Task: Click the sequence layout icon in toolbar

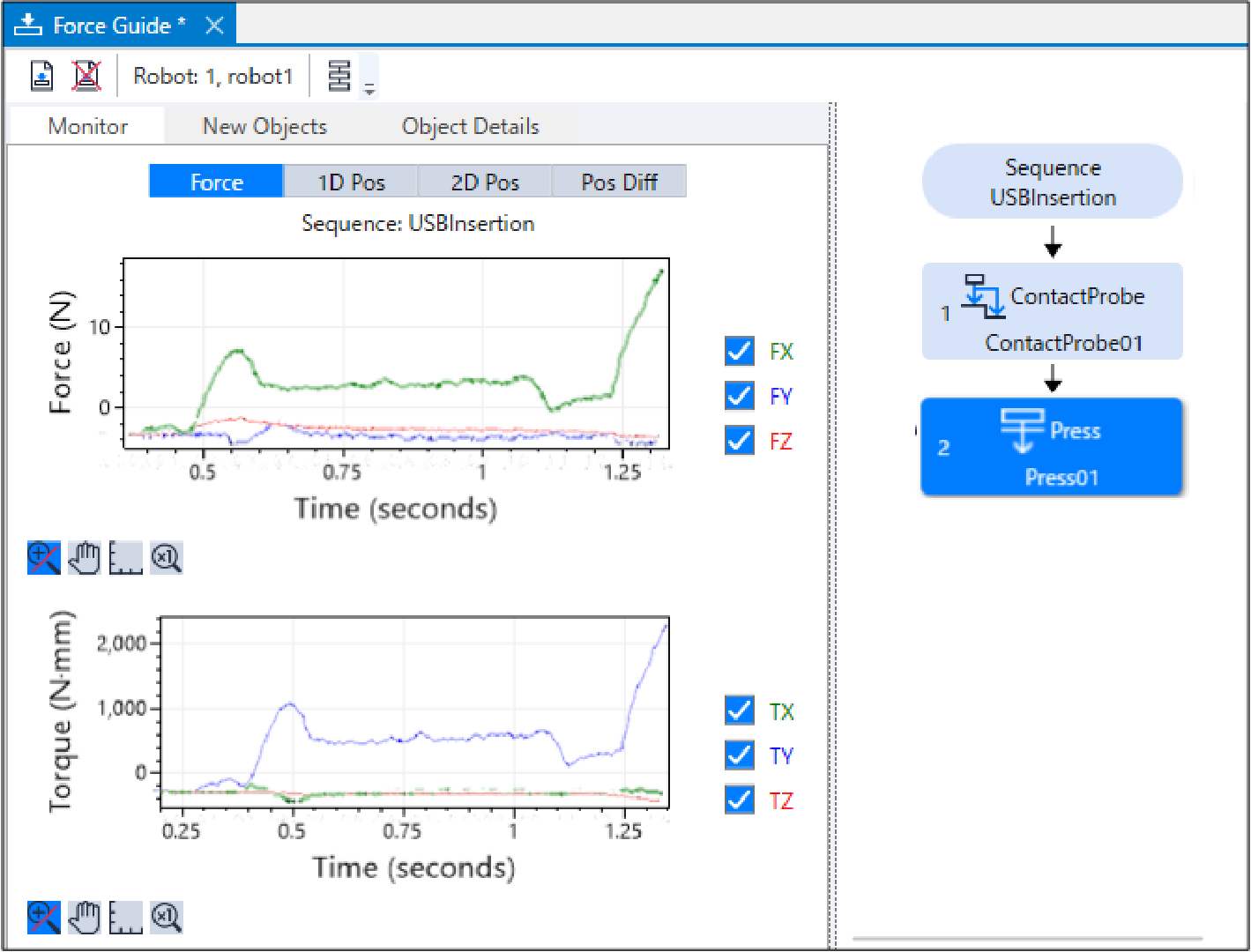Action: pos(339,76)
